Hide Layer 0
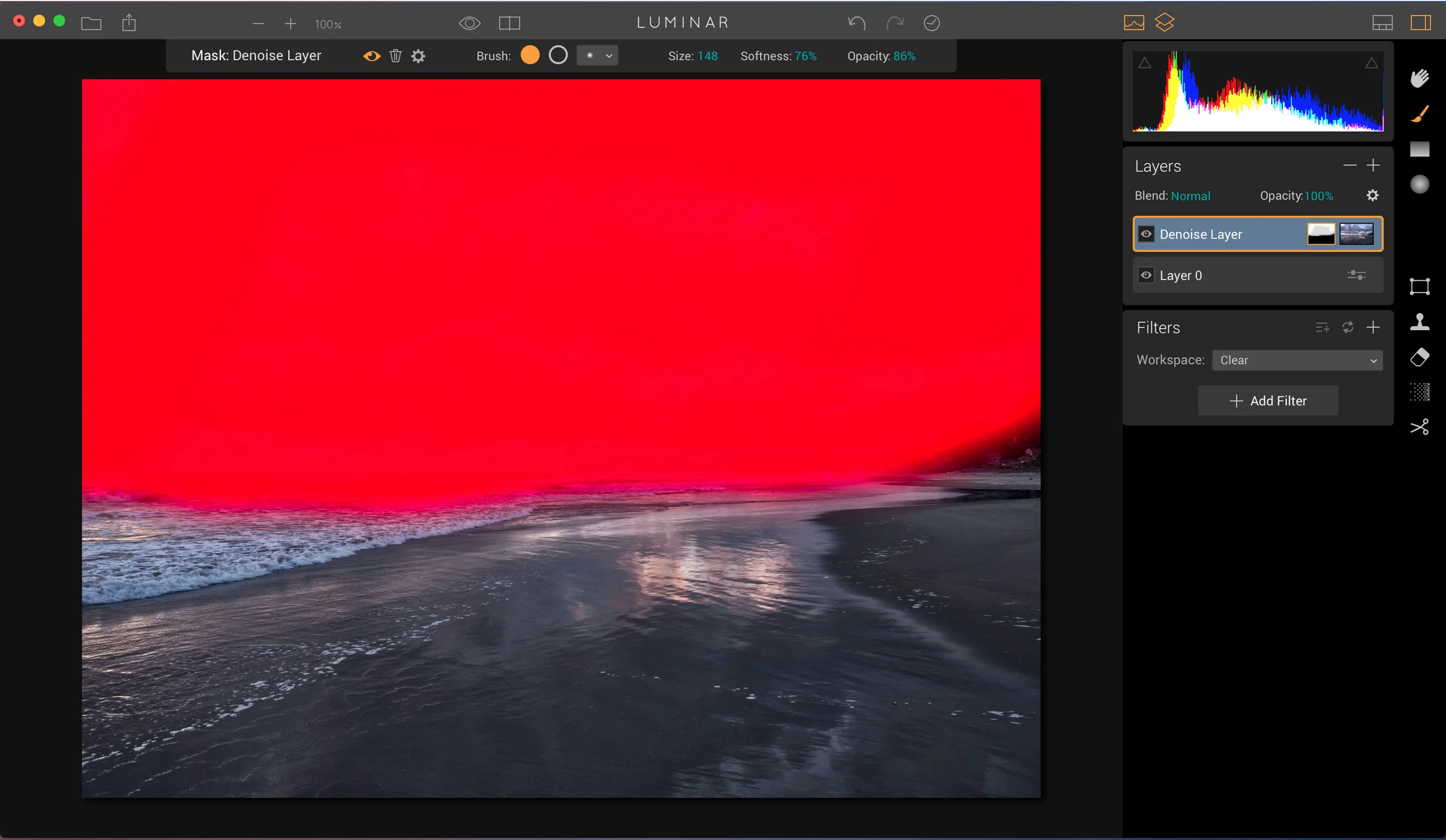 (x=1146, y=275)
